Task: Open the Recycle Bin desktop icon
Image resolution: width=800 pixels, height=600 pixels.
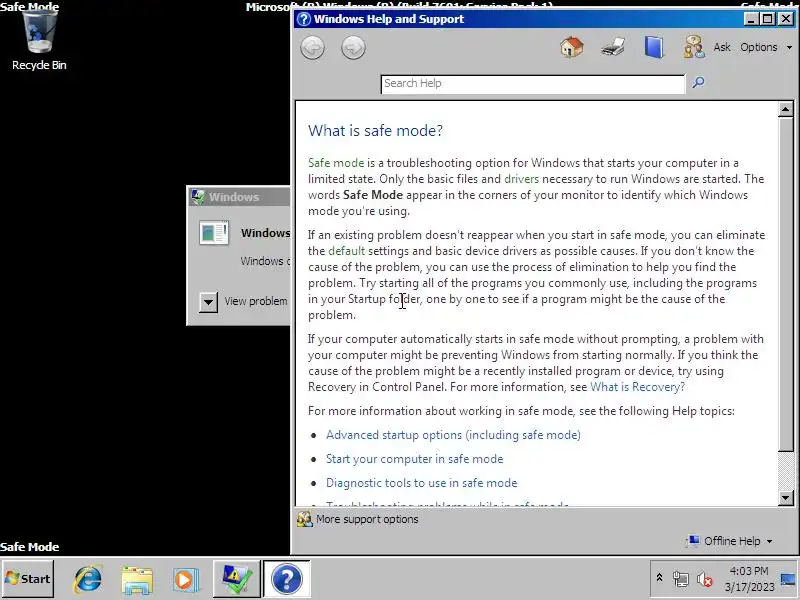Action: pos(39,38)
